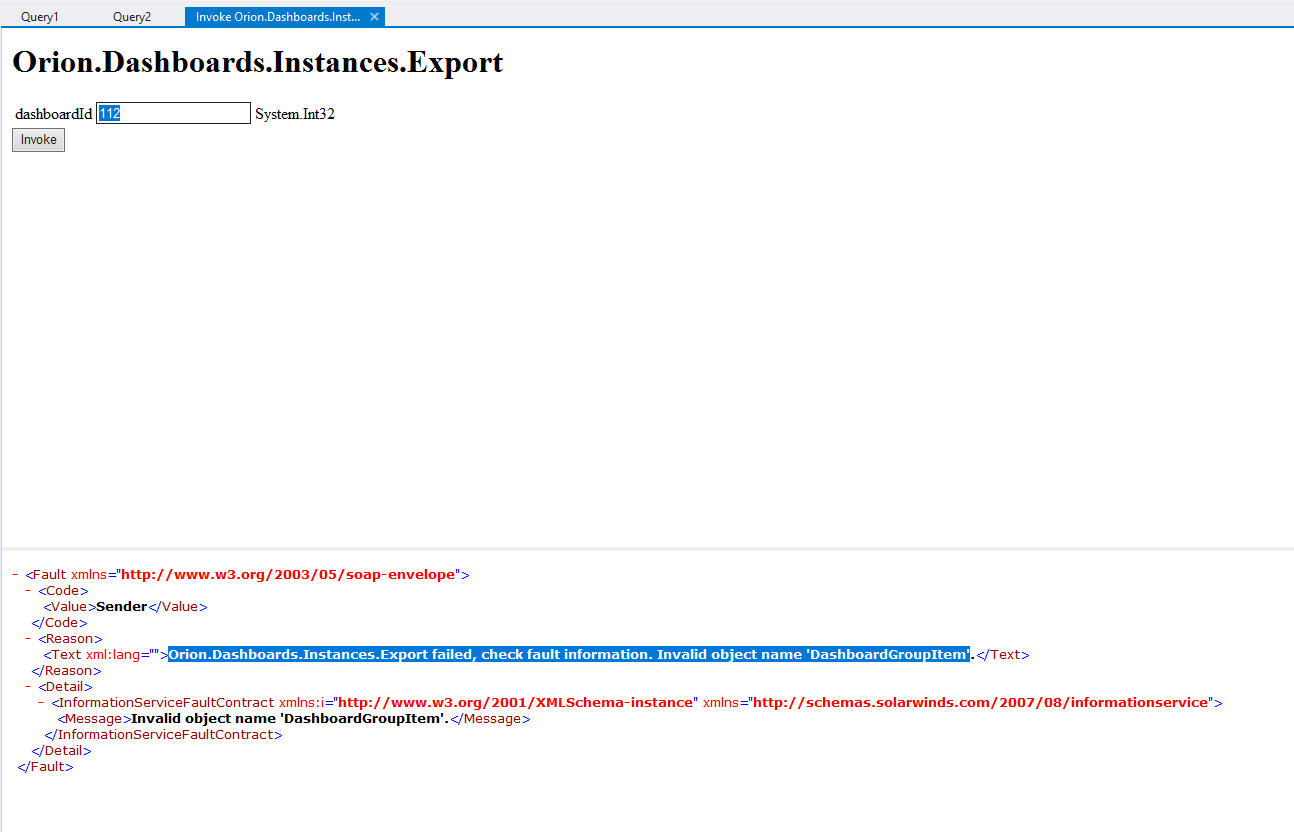The width and height of the screenshot is (1294, 832).
Task: Click the Invoke button
Action: [38, 140]
